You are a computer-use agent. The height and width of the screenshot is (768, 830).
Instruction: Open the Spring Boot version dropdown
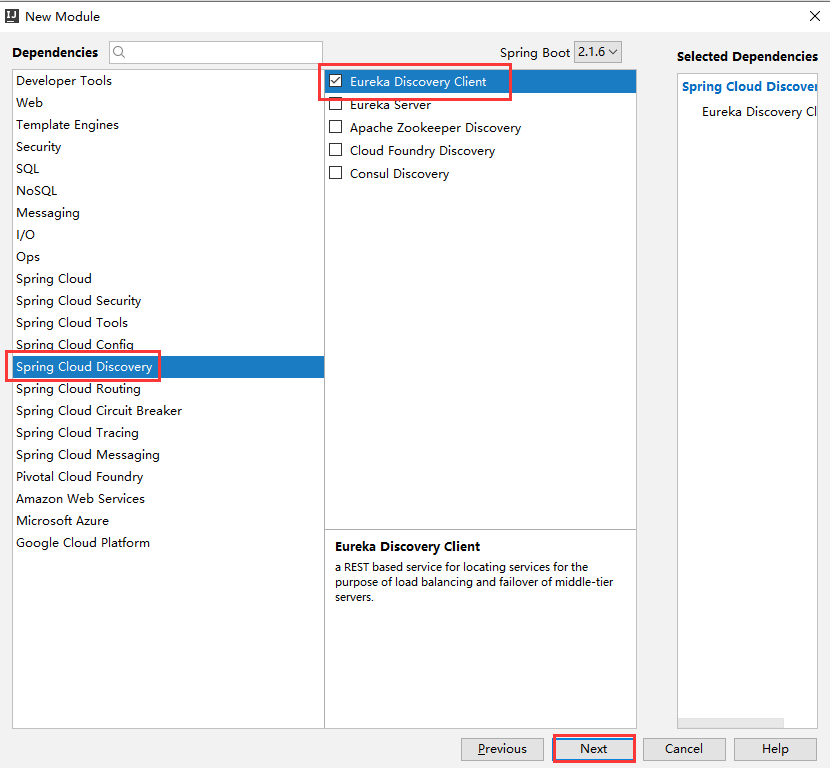click(x=598, y=52)
